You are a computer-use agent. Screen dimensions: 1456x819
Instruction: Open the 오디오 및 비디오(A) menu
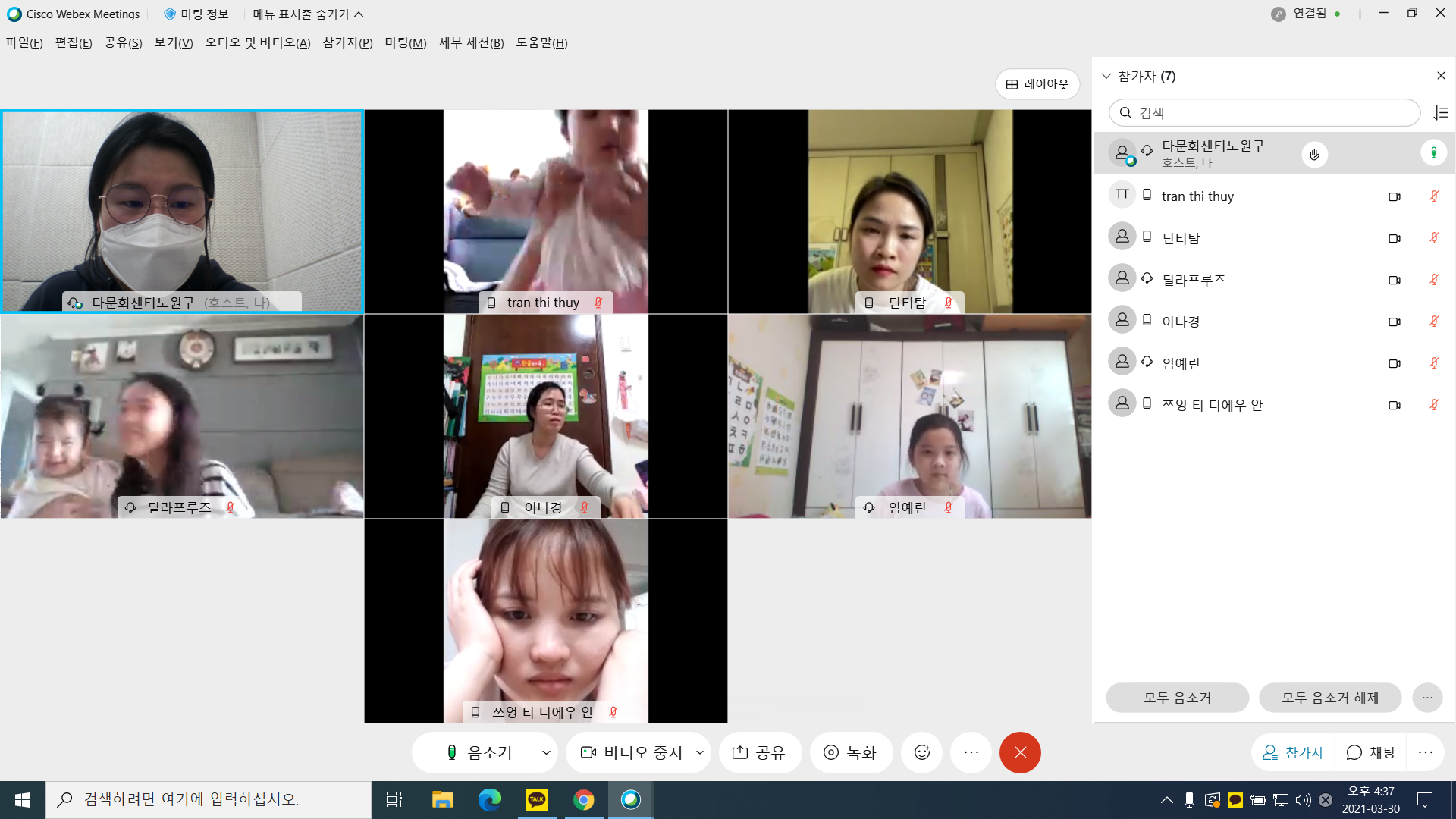click(x=258, y=42)
